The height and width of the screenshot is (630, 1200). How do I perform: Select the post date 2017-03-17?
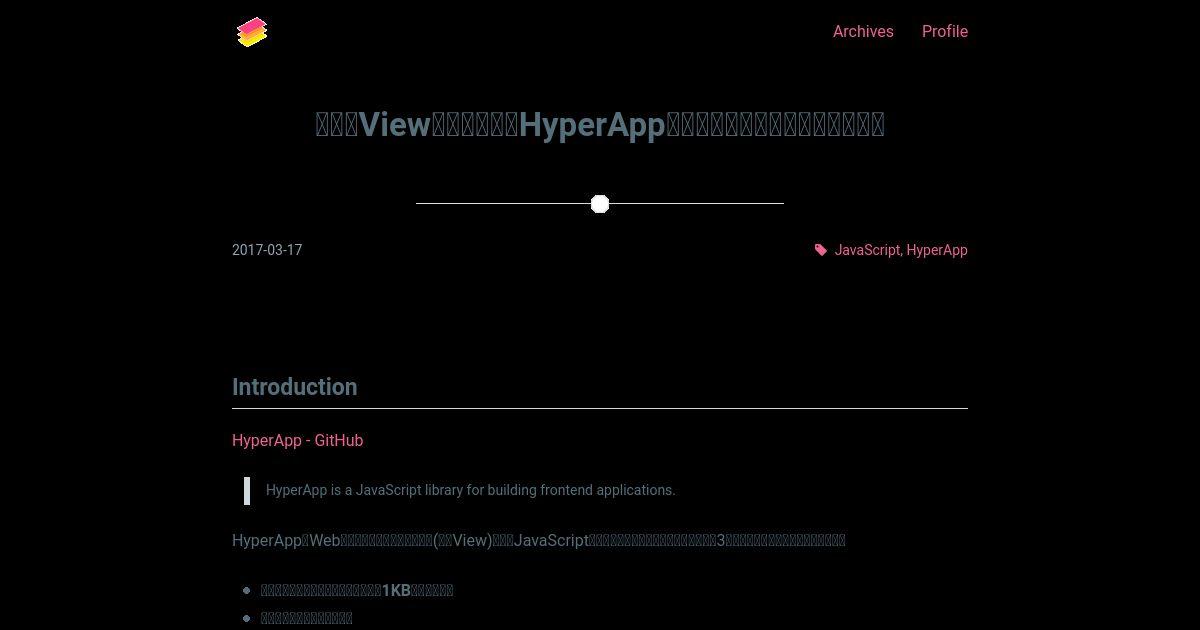[x=267, y=250]
